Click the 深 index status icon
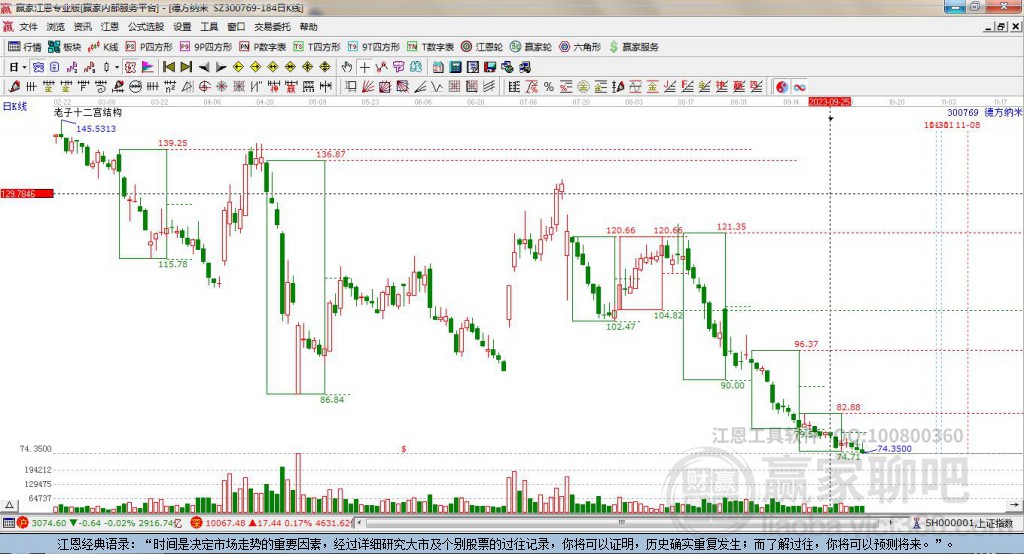 [x=197, y=523]
